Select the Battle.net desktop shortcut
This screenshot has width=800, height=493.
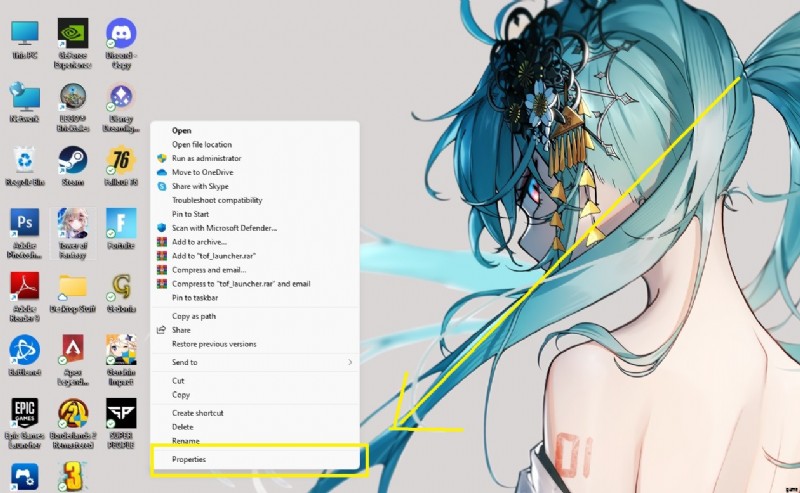pos(25,349)
